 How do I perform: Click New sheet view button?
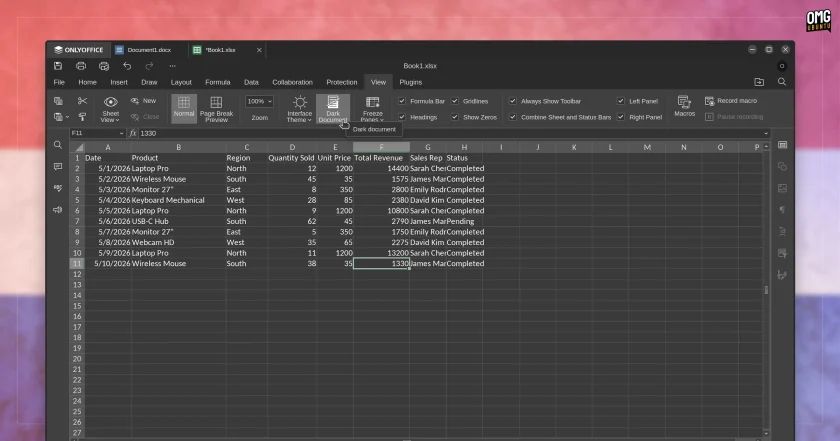click(x=144, y=101)
